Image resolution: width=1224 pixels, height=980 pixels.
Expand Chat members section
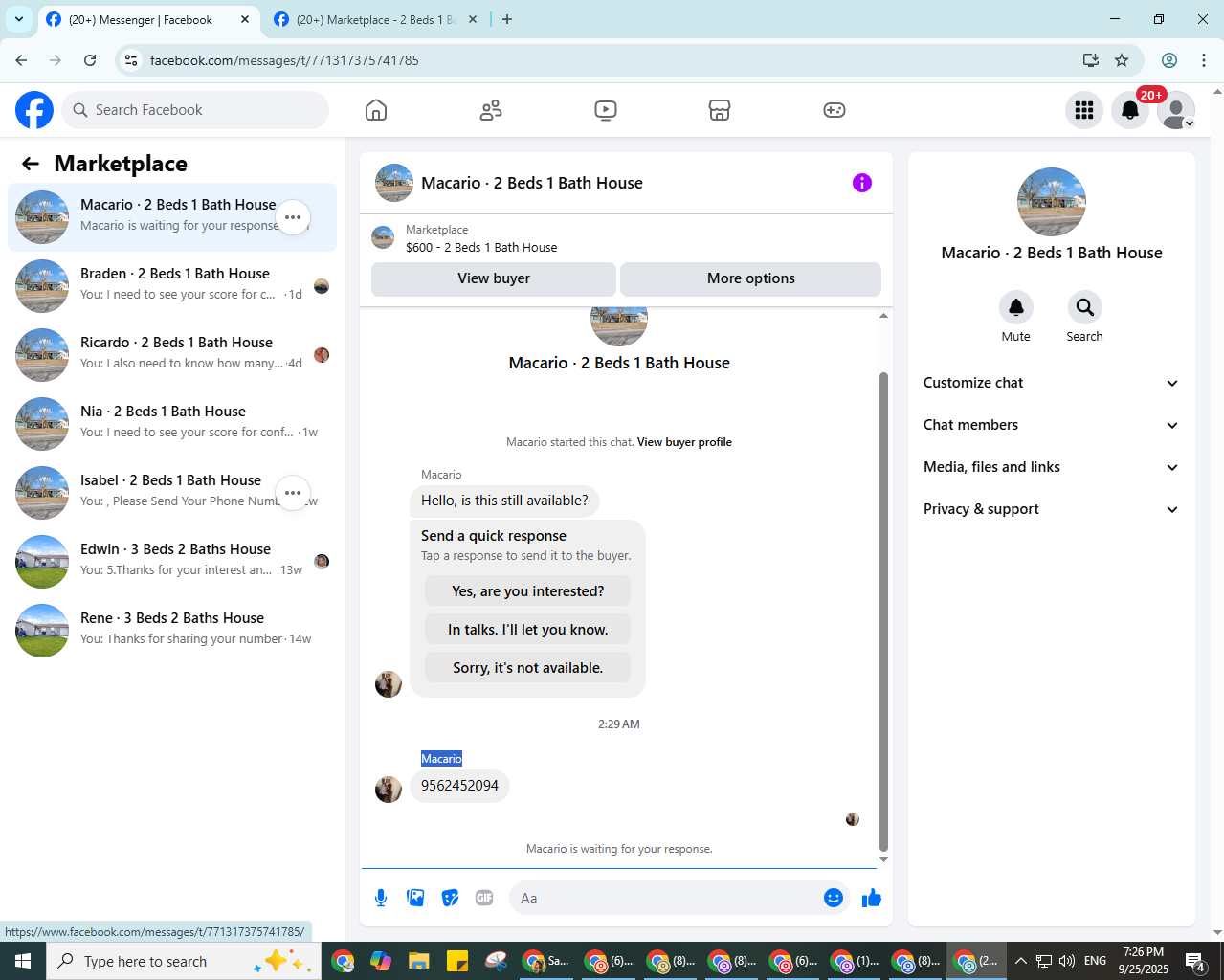1051,425
